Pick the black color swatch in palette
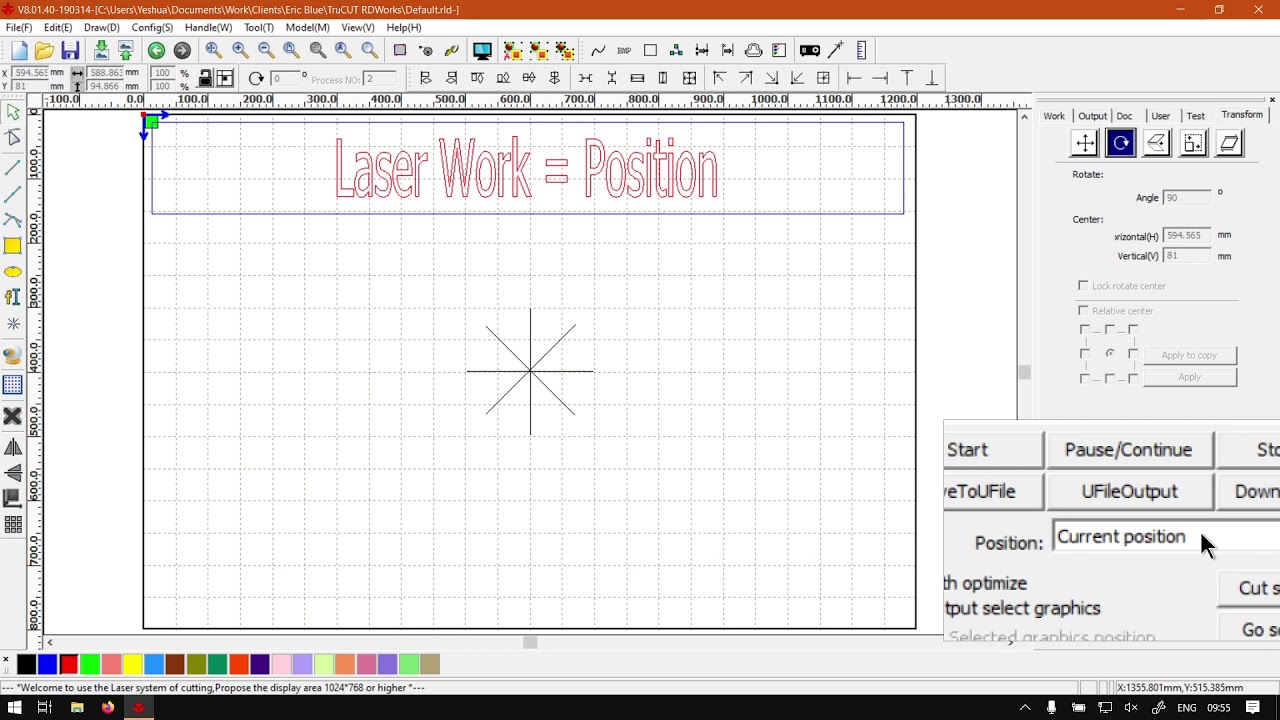 click(27, 664)
